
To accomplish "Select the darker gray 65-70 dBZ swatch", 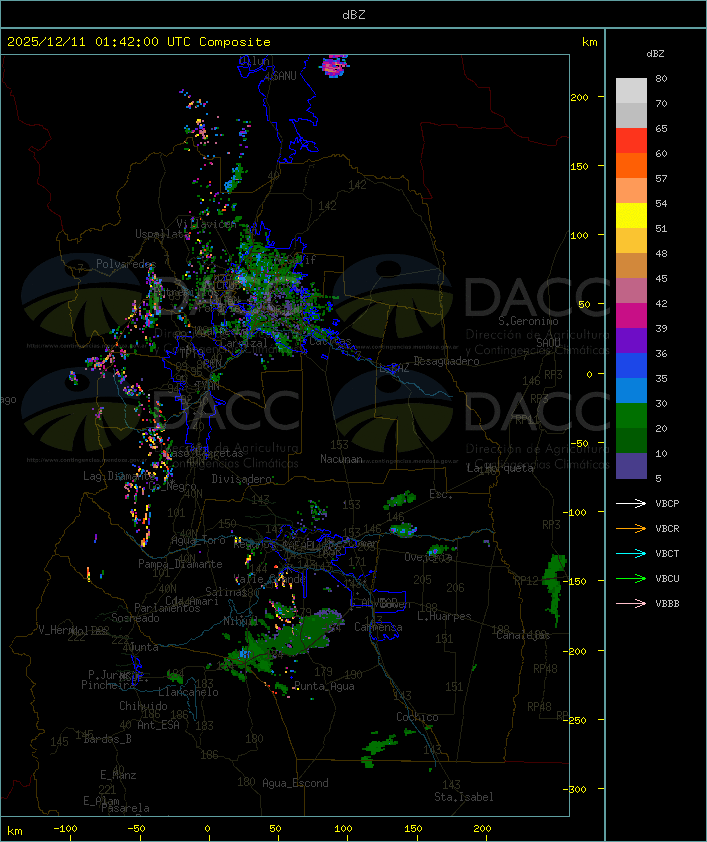I will click(631, 115).
